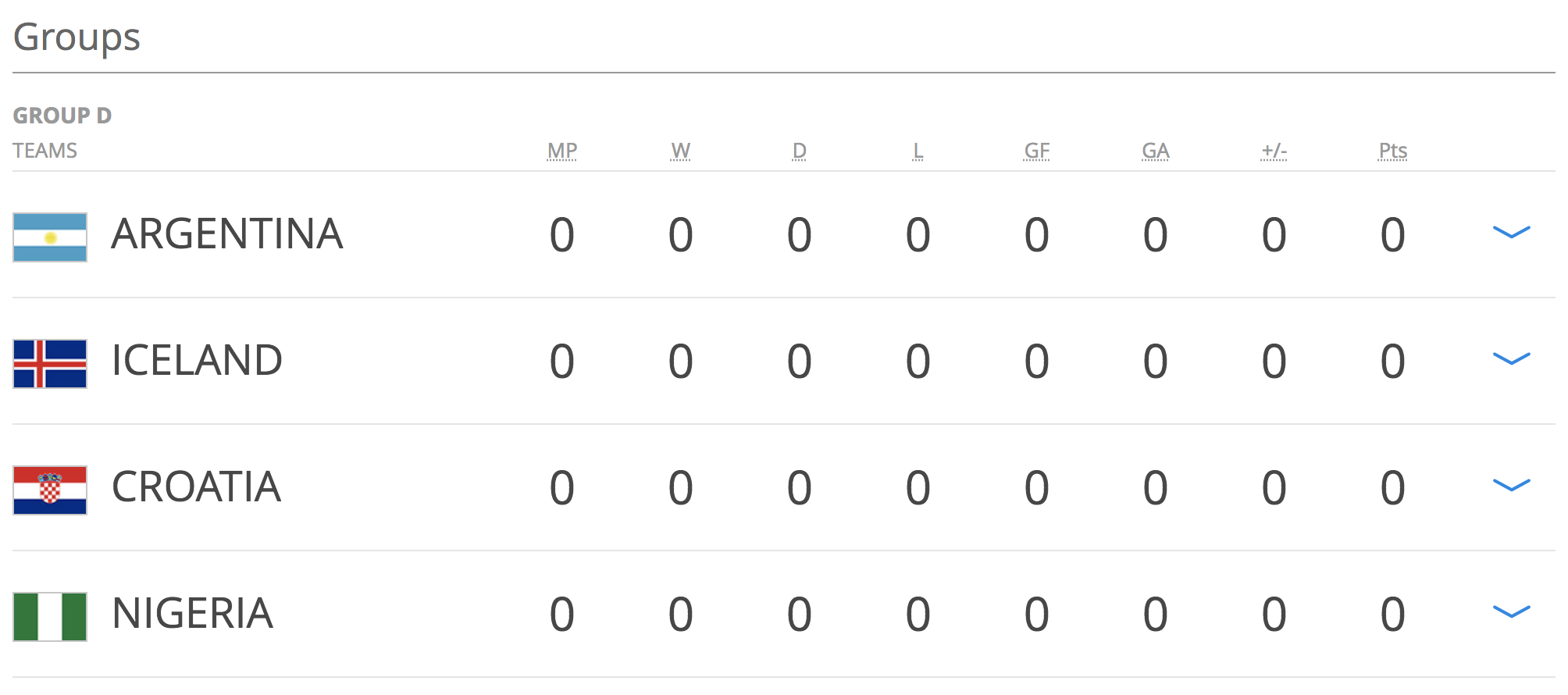Click the GROUP D heading
The width and height of the screenshot is (1568, 695).
[x=62, y=116]
